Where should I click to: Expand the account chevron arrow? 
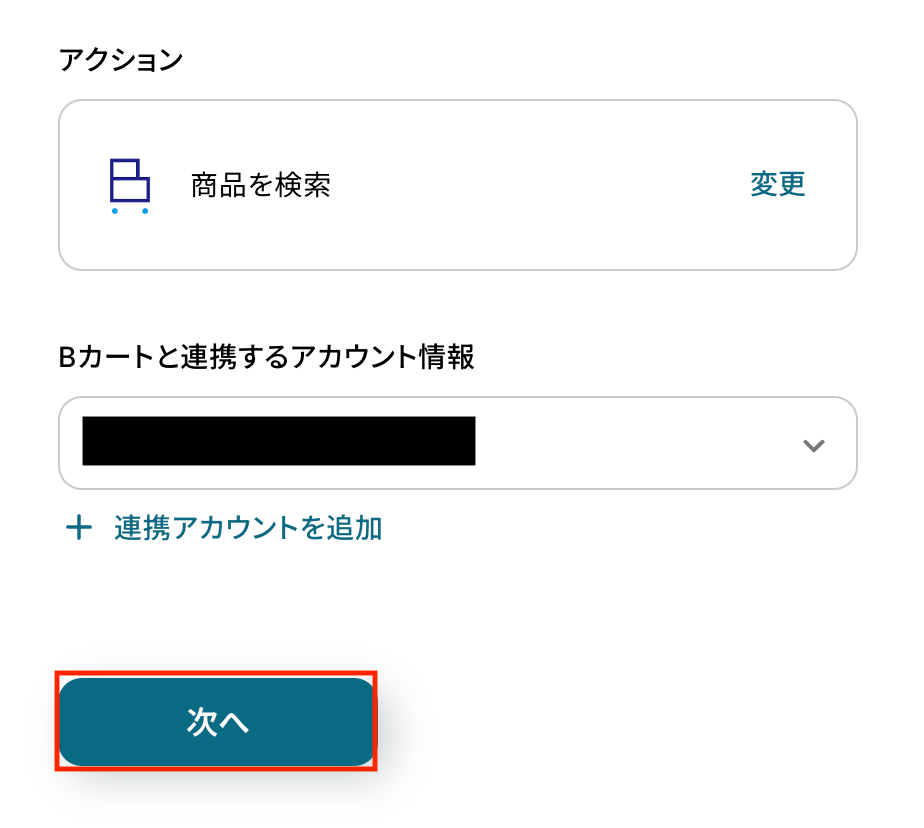pyautogui.click(x=813, y=446)
